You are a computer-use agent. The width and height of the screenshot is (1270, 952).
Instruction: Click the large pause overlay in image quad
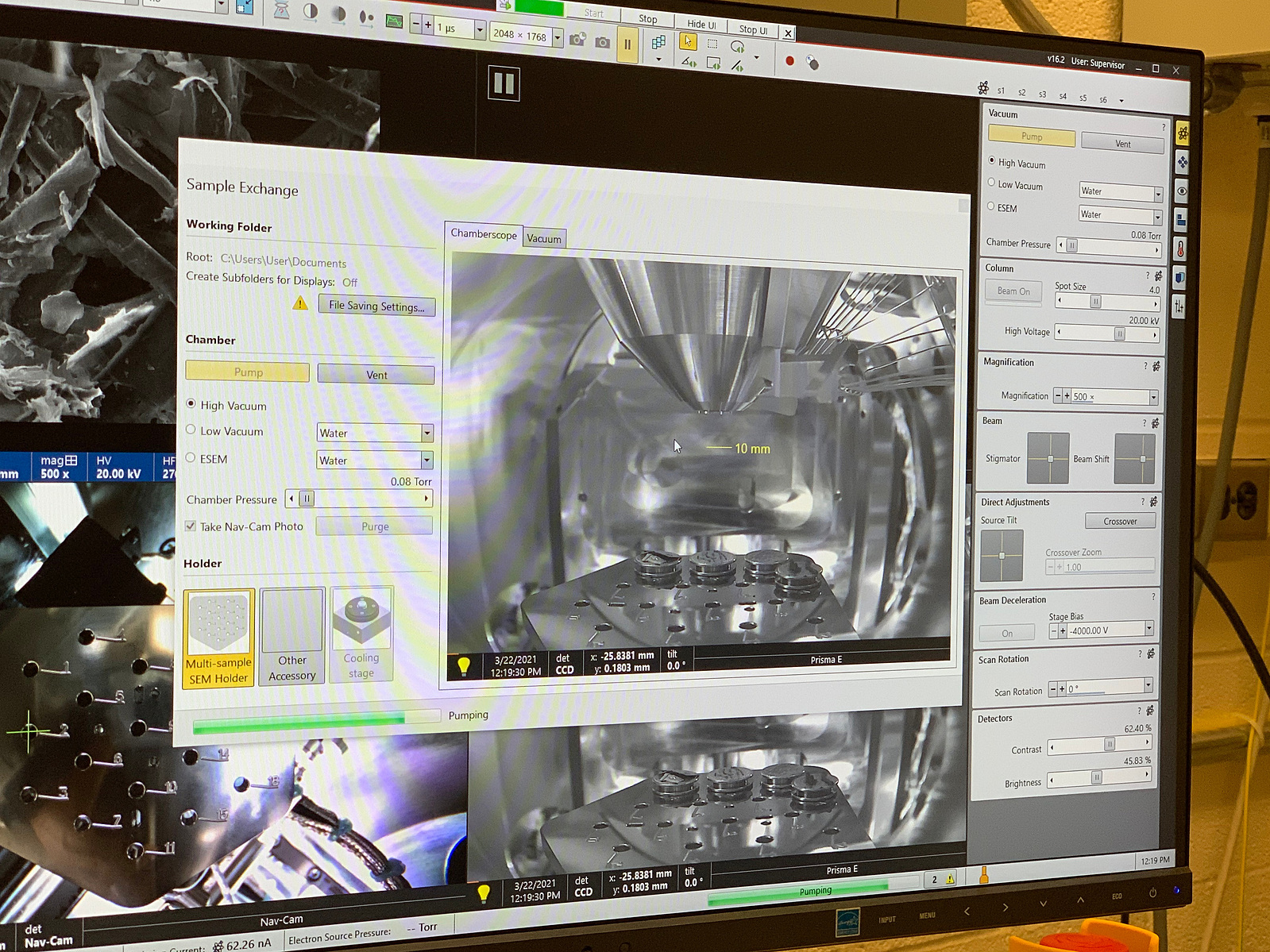tap(504, 83)
